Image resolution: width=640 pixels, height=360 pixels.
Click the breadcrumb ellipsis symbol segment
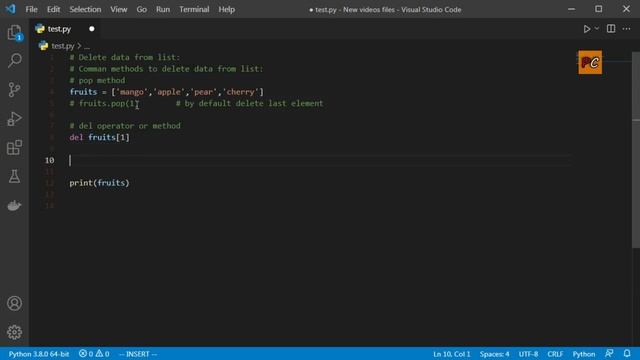point(87,46)
